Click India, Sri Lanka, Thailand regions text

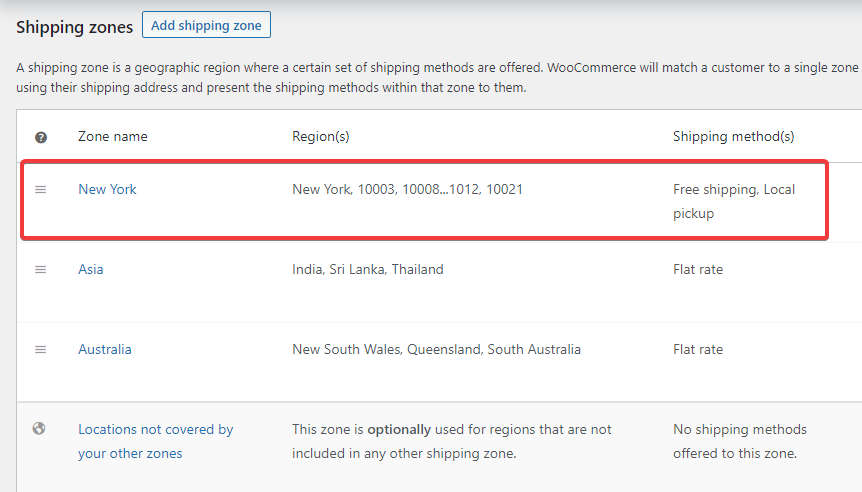tap(368, 269)
